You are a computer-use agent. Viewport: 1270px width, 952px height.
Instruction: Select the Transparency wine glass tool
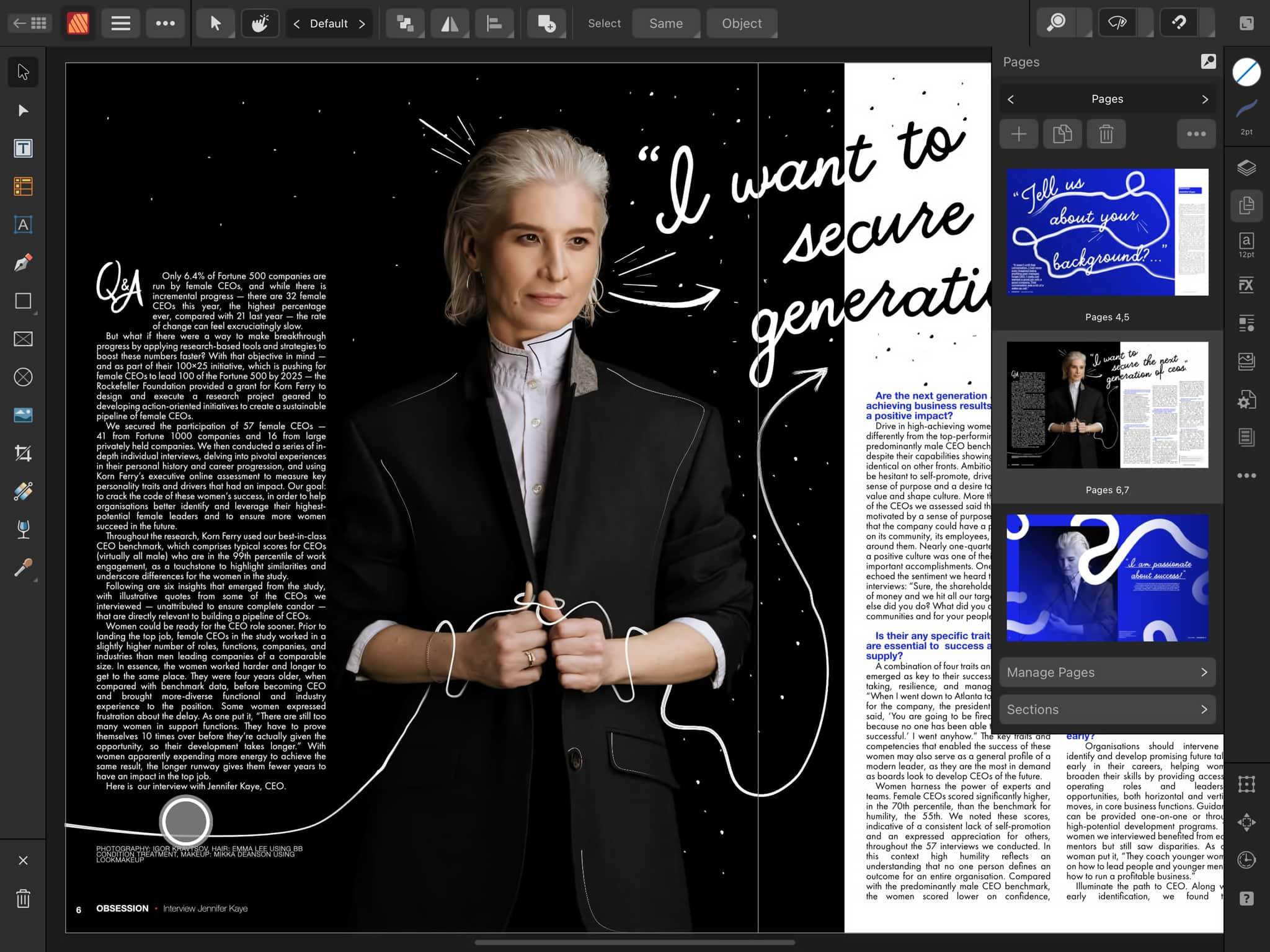click(23, 530)
